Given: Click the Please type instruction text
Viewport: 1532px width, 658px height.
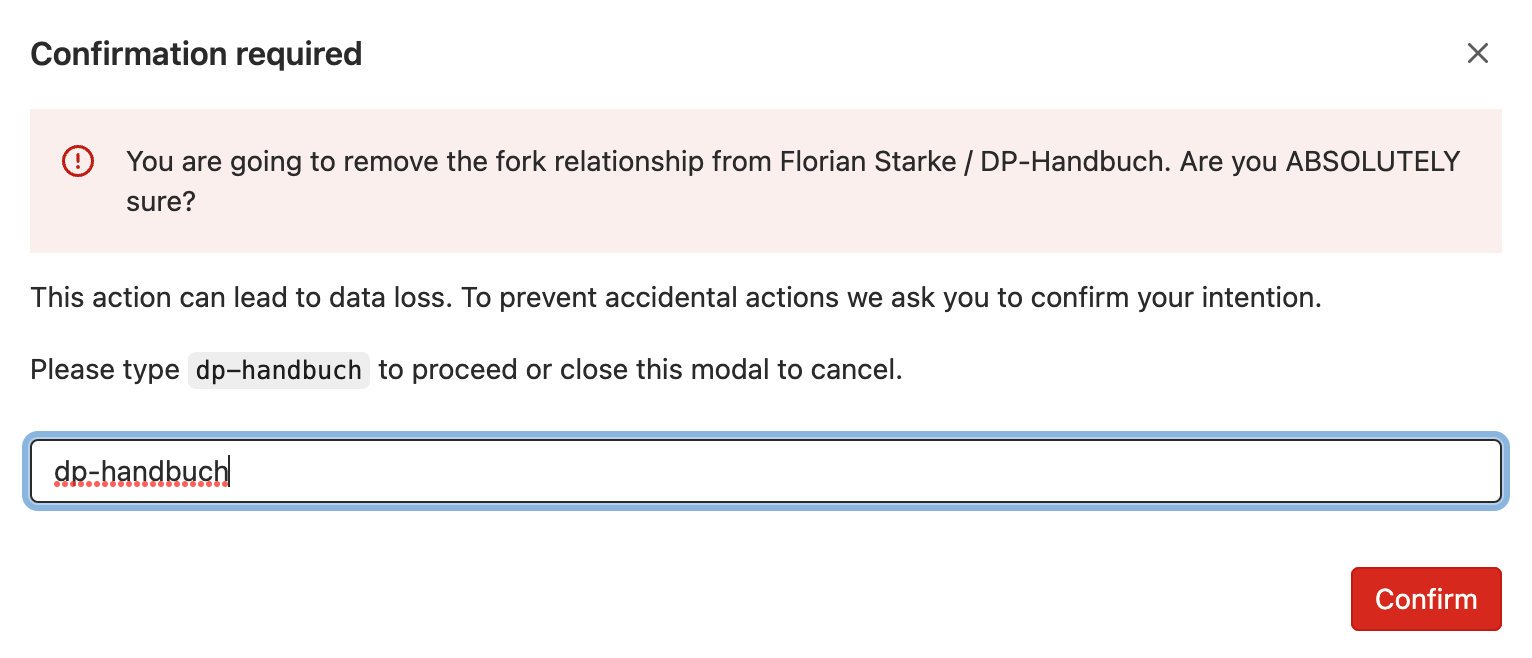Looking at the screenshot, I should [104, 370].
